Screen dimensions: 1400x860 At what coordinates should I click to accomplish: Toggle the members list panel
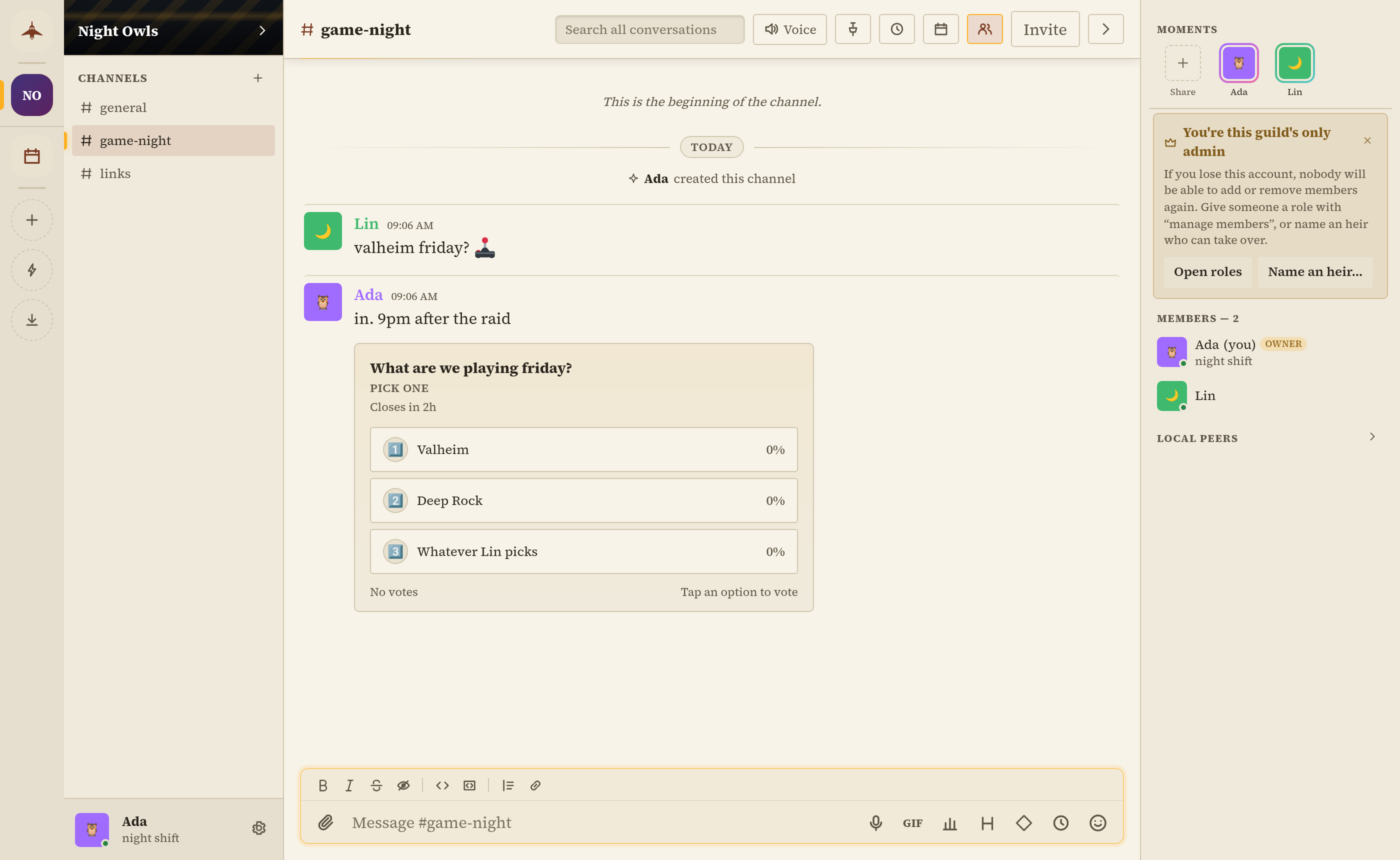[984, 29]
